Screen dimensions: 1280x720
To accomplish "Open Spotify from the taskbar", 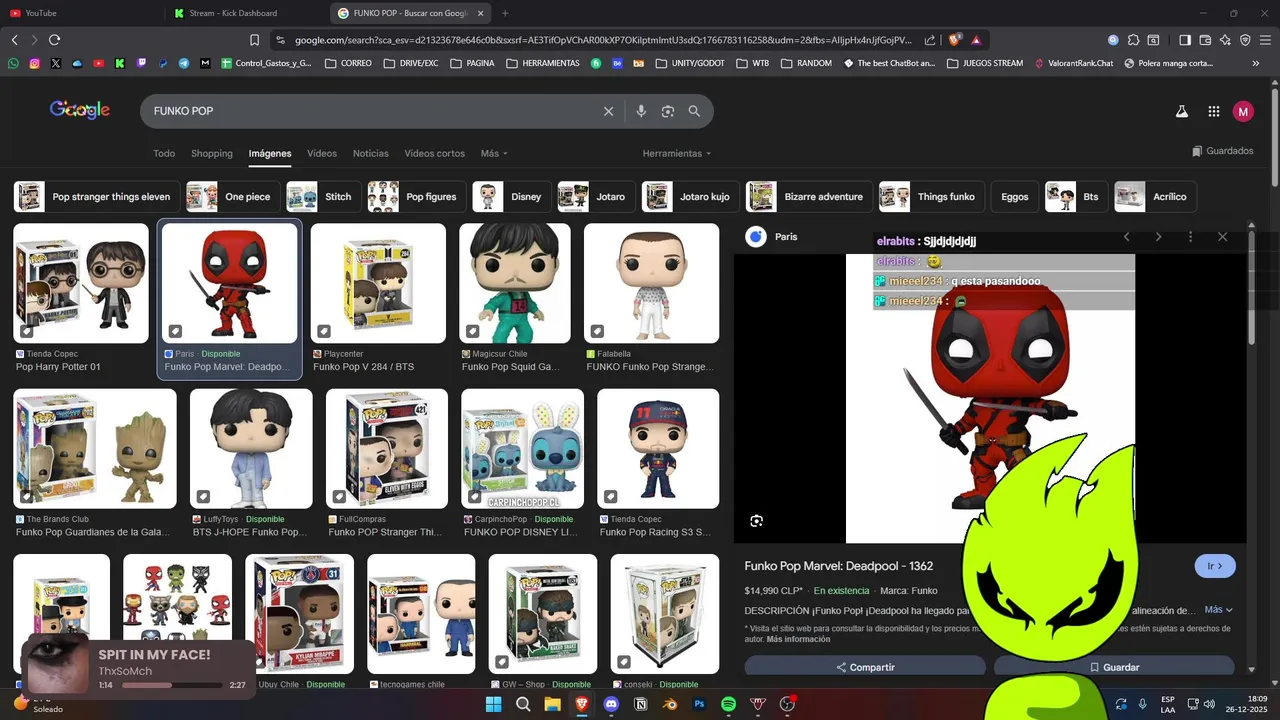I will 728,704.
